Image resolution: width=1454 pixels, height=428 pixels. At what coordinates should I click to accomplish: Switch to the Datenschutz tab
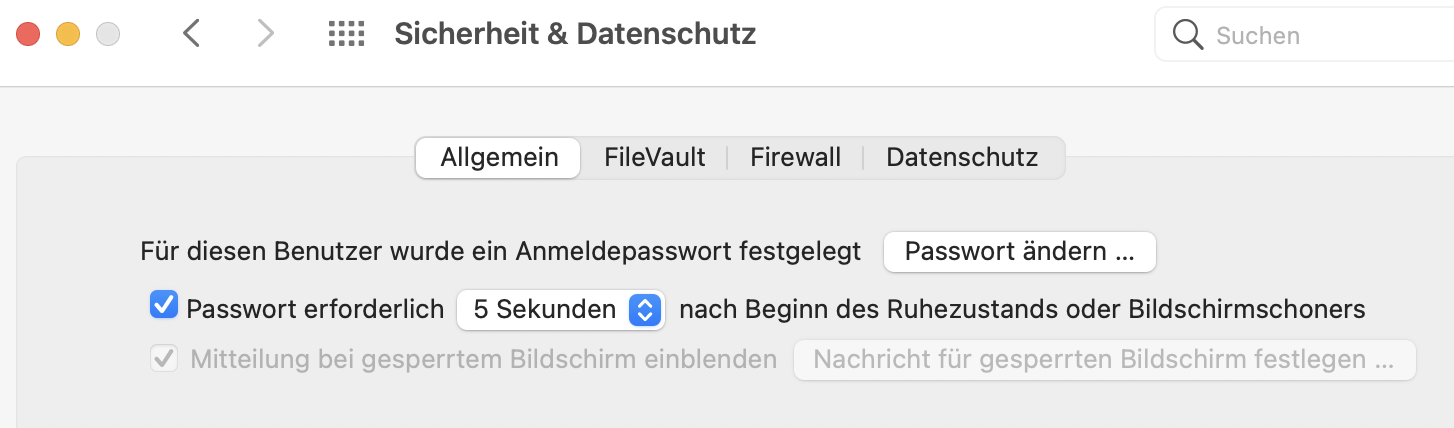(x=962, y=158)
